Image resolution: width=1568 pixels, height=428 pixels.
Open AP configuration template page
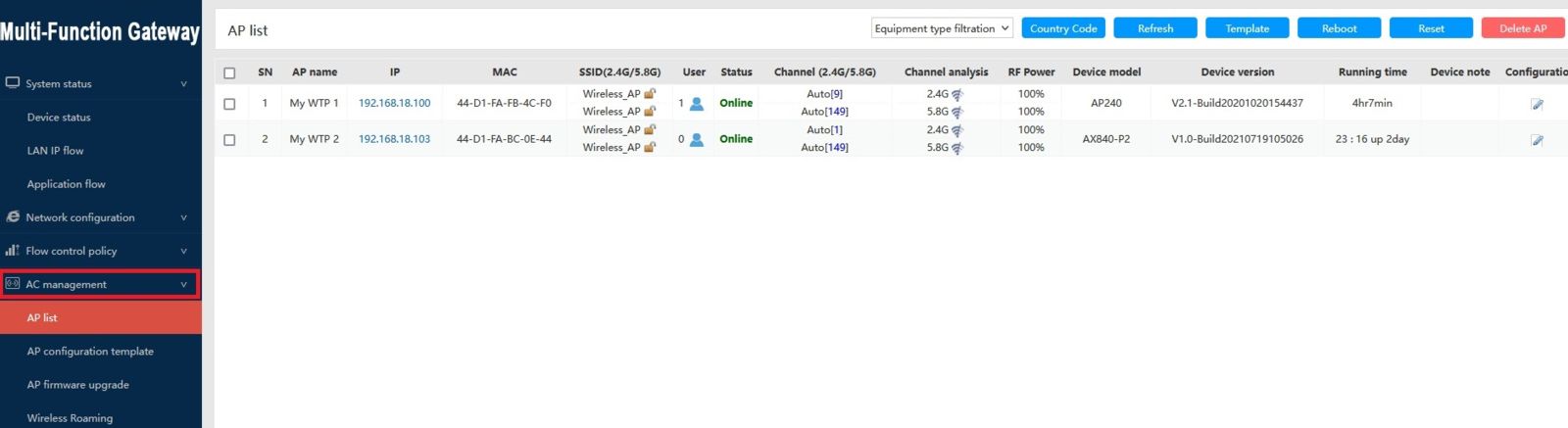90,352
